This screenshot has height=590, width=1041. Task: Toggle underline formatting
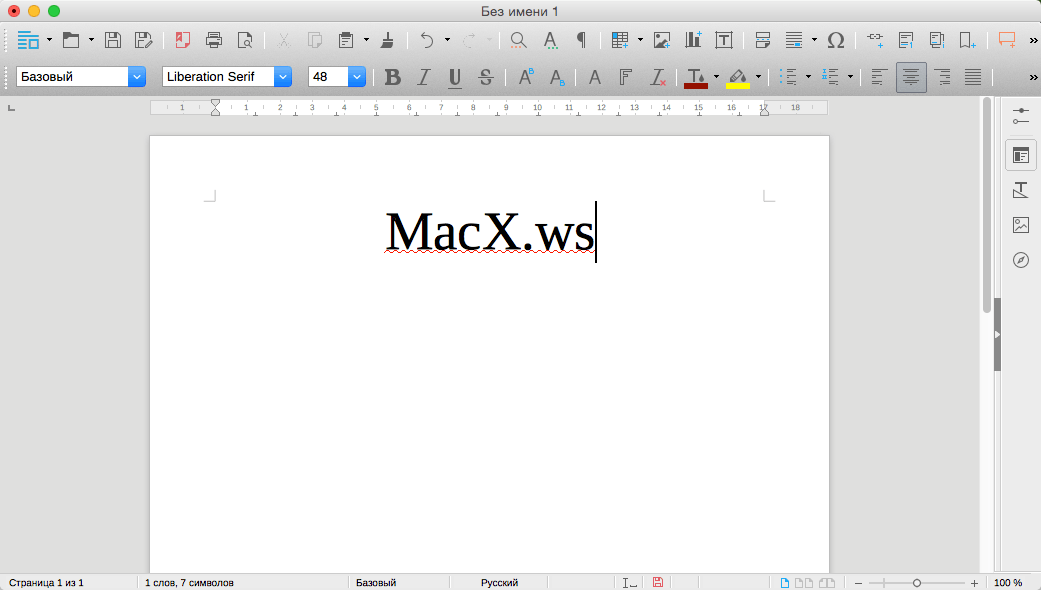(455, 77)
